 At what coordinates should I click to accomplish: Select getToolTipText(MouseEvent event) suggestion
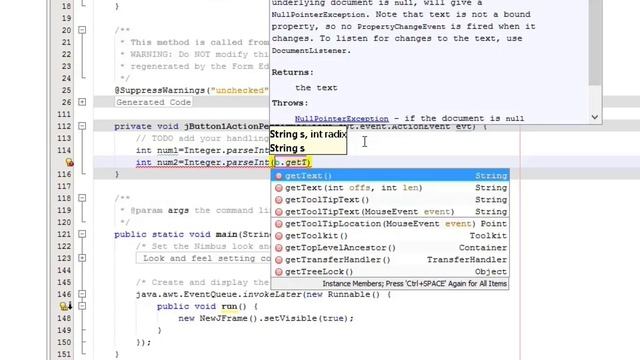pyautogui.click(x=390, y=212)
